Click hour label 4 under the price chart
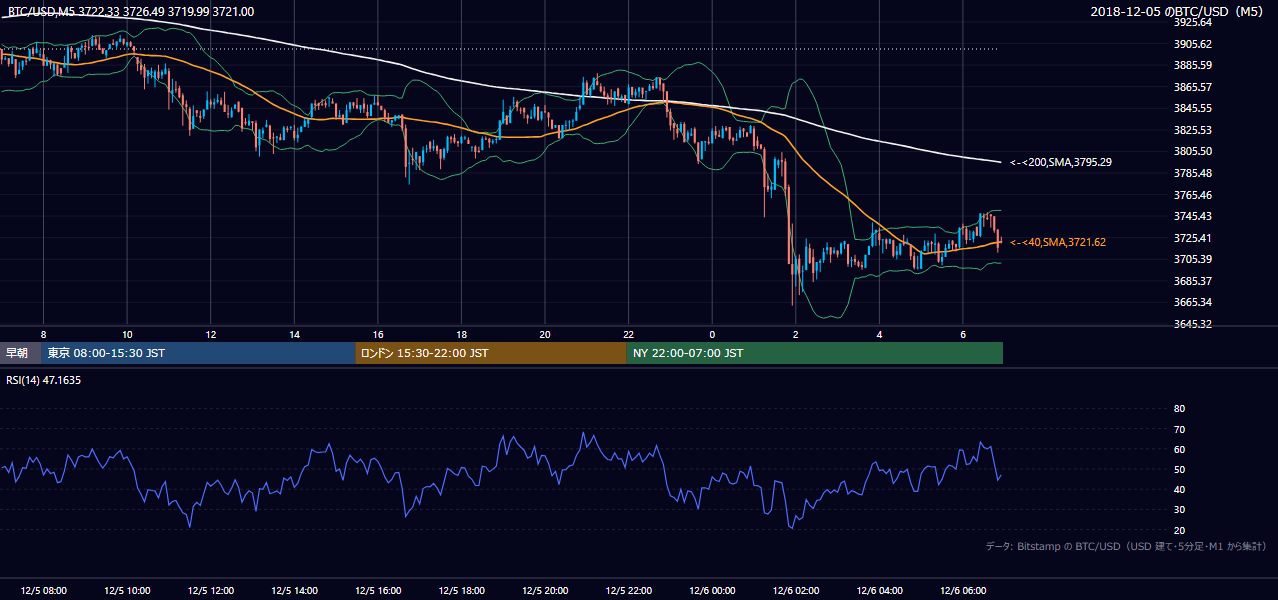Image resolution: width=1278 pixels, height=600 pixels. 879,333
